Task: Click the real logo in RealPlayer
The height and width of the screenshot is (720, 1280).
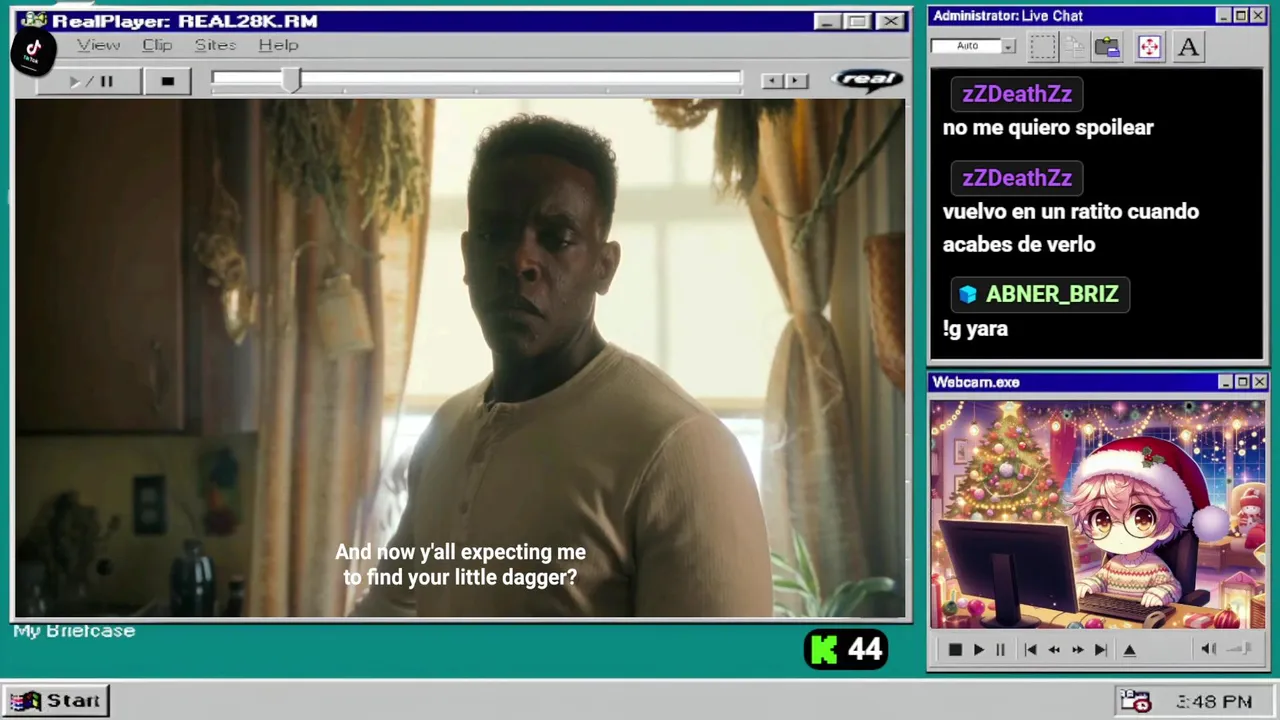Action: [x=867, y=80]
